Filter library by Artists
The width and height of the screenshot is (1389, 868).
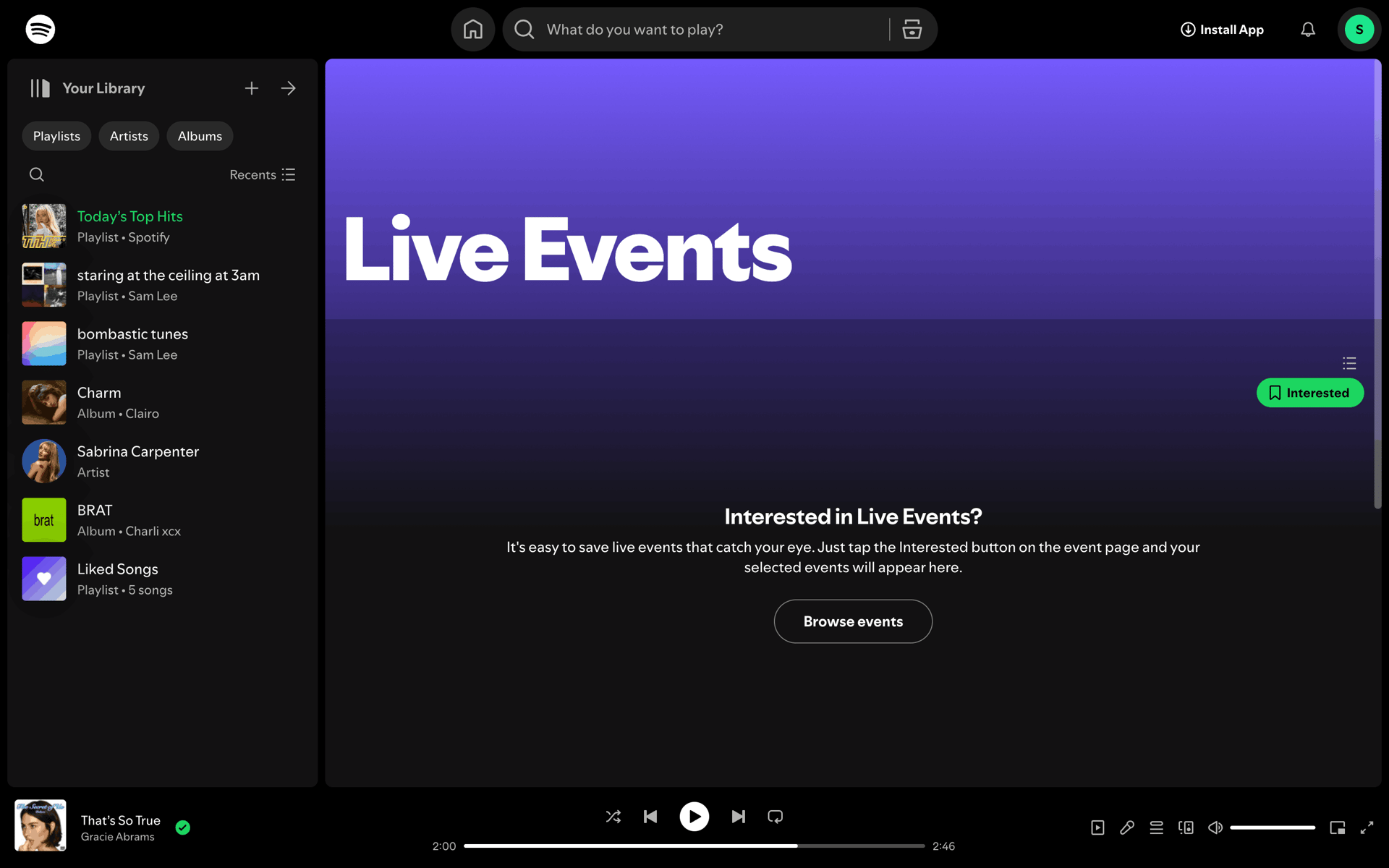coord(129,136)
